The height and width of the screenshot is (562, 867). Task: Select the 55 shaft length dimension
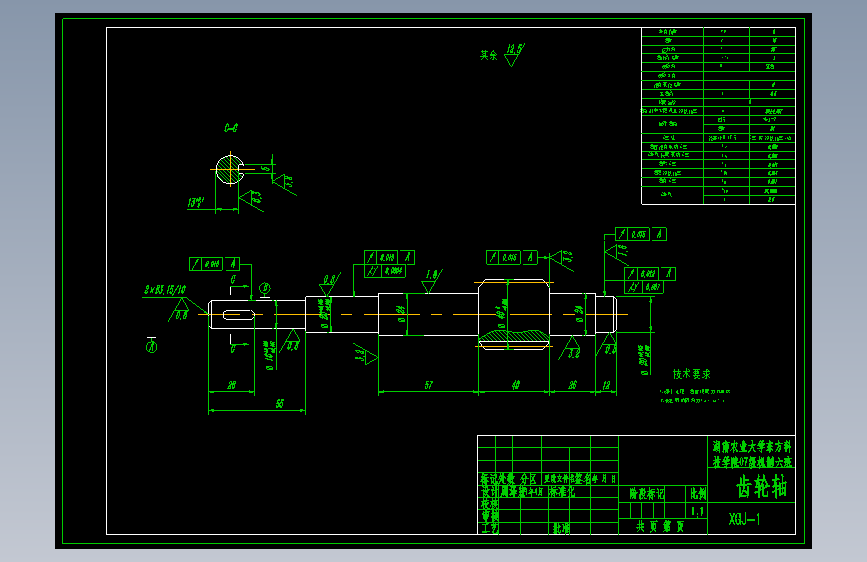(280, 404)
